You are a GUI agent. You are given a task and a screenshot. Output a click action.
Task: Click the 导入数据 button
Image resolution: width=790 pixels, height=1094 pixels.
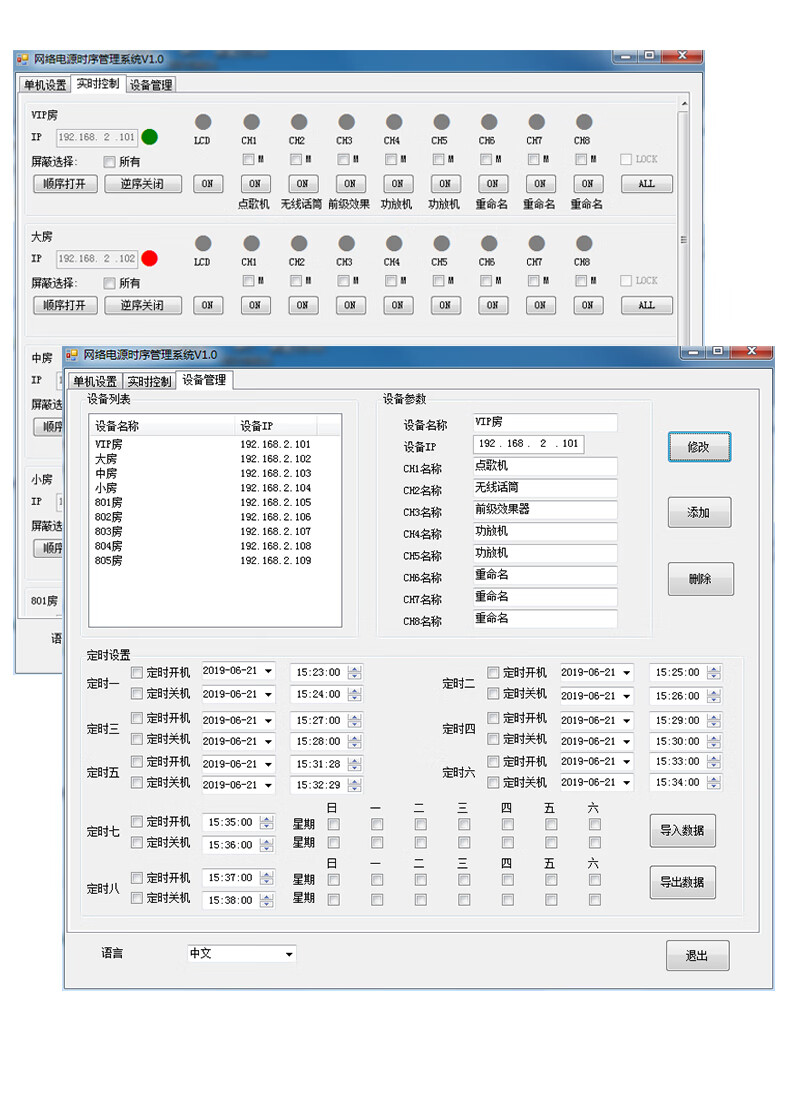tap(682, 830)
